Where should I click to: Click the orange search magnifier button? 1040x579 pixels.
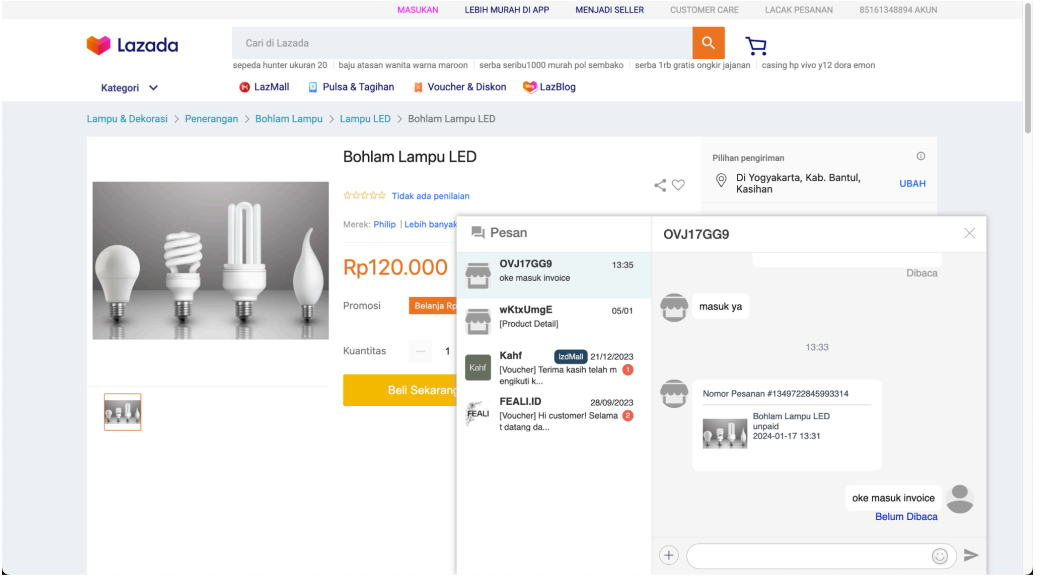coord(708,43)
